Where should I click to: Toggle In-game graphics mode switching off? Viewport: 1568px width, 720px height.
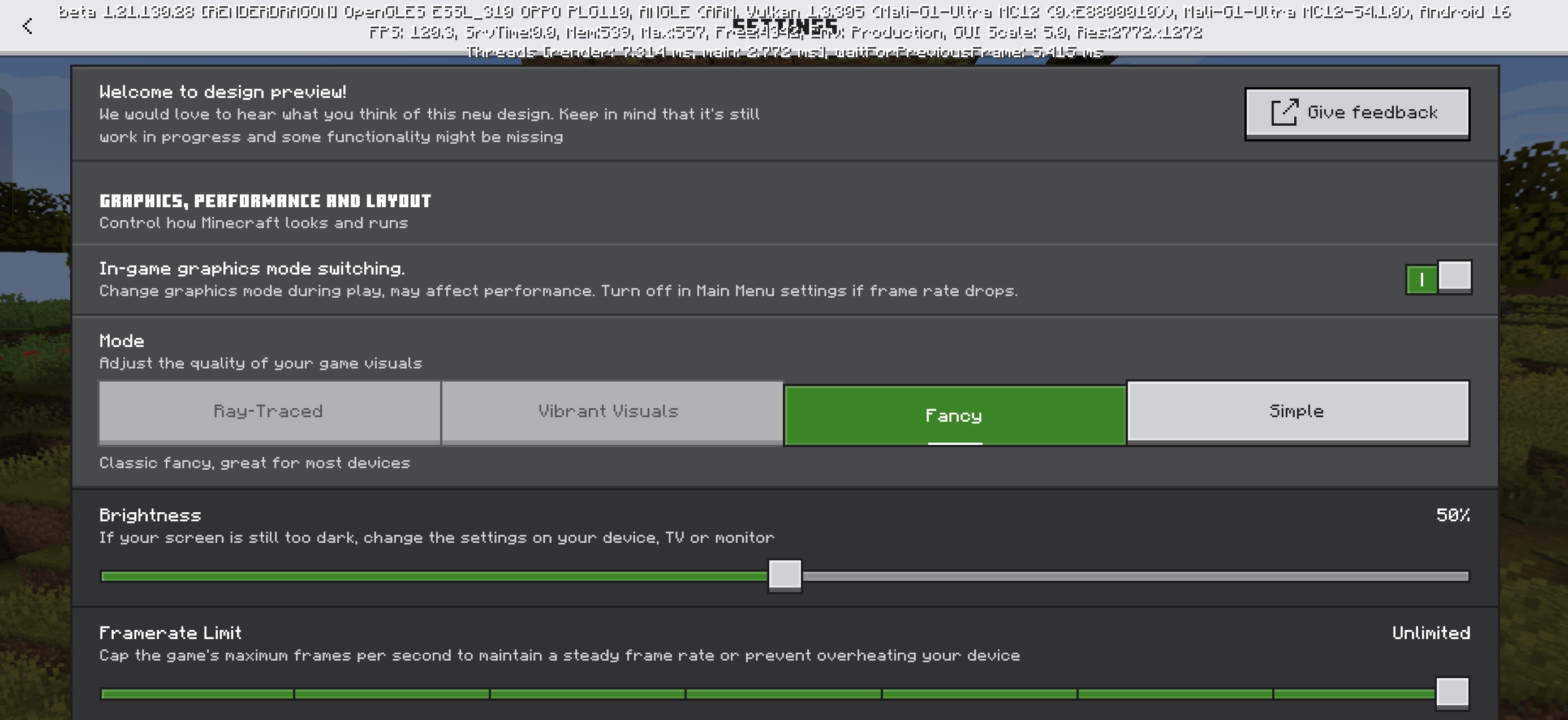pyautogui.click(x=1438, y=278)
